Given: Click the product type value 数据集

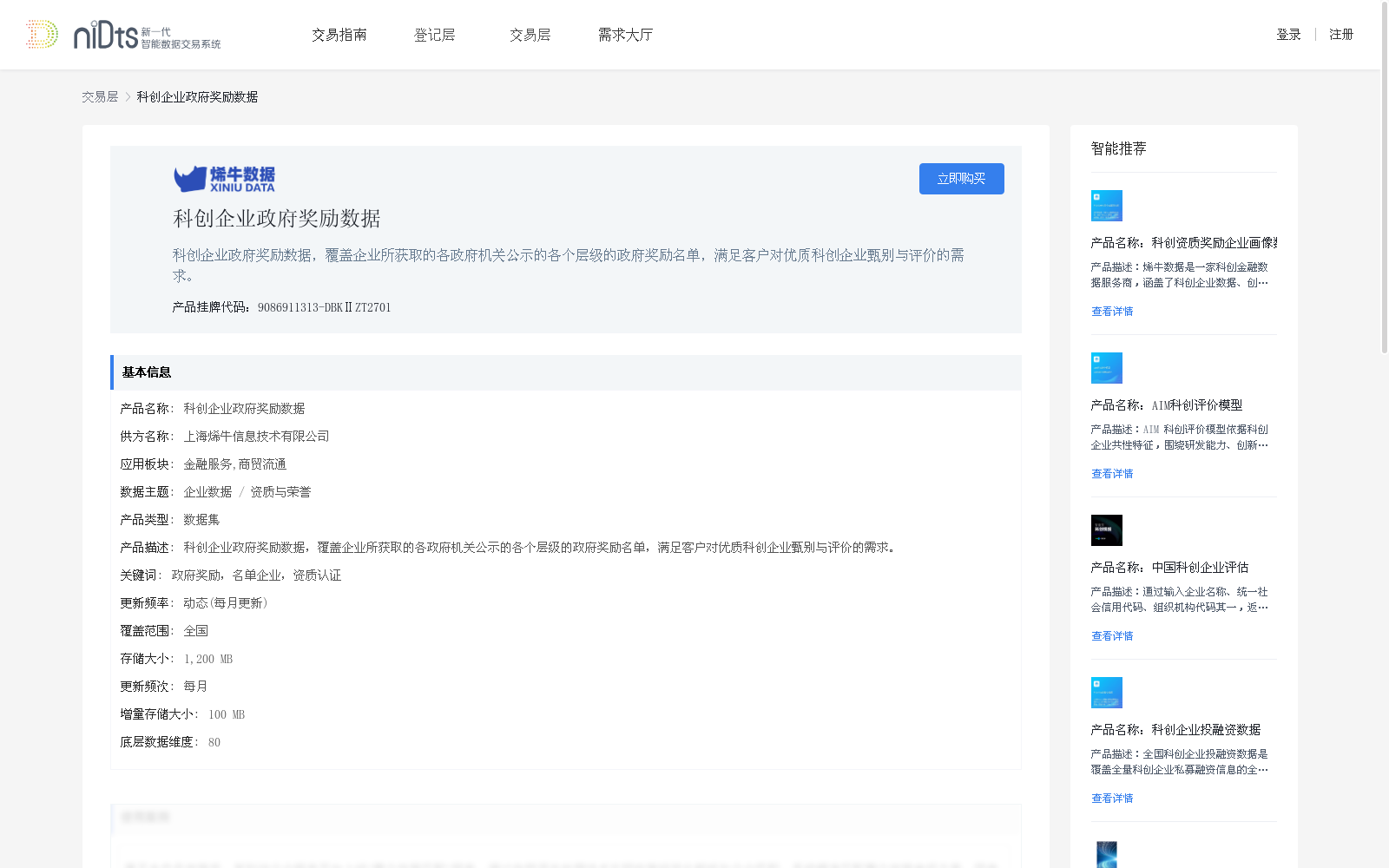Looking at the screenshot, I should (x=201, y=520).
